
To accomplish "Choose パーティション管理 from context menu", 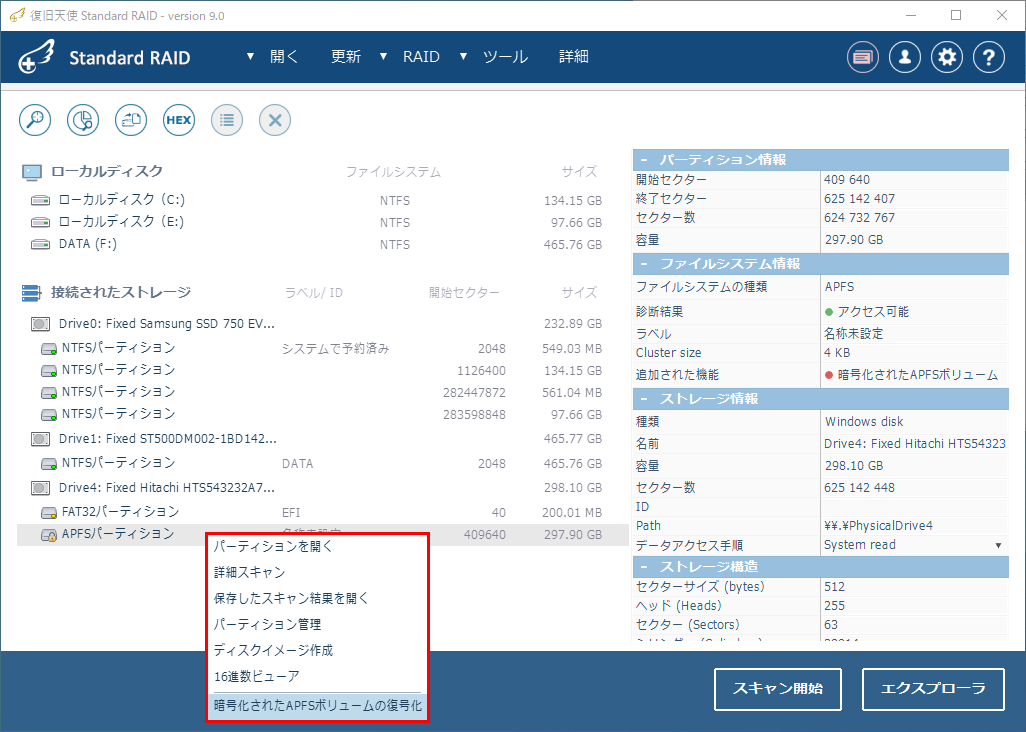I will pyautogui.click(x=317, y=624).
